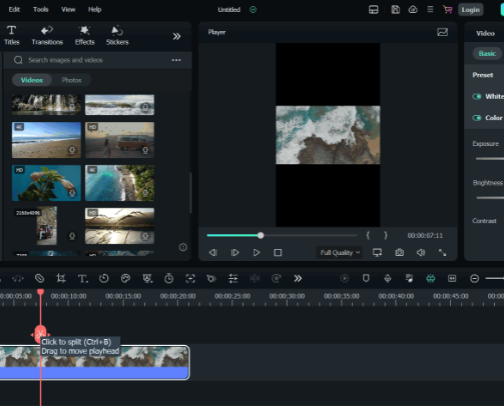
Task: Open the Tools menu
Action: (41, 9)
